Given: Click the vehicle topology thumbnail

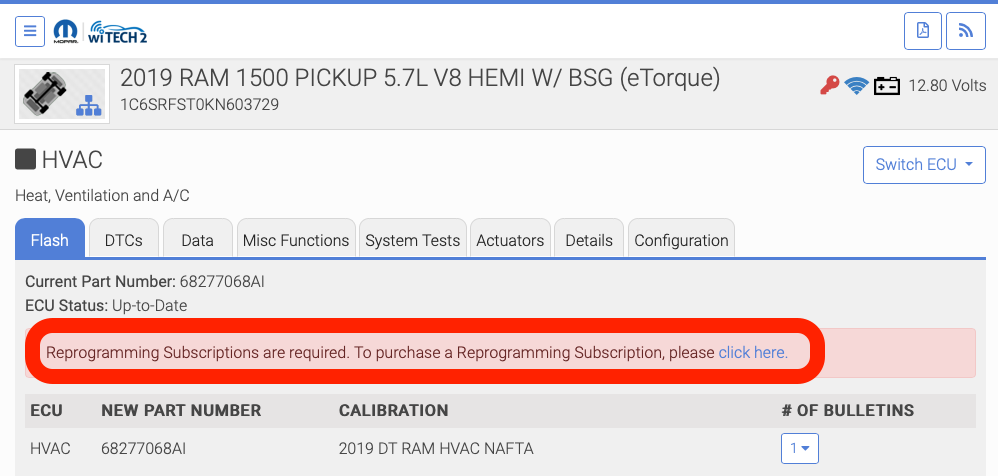Looking at the screenshot, I should pyautogui.click(x=62, y=93).
